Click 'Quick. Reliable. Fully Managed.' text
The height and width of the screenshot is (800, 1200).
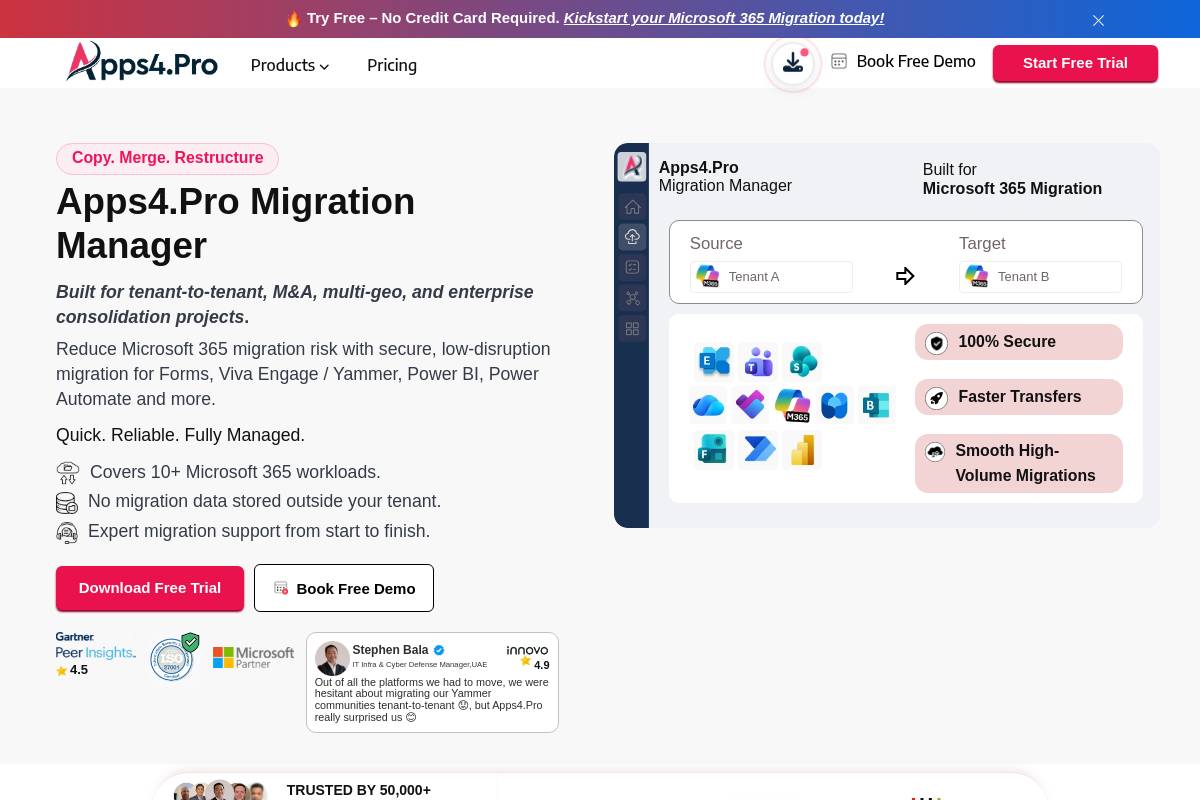pyautogui.click(x=180, y=435)
